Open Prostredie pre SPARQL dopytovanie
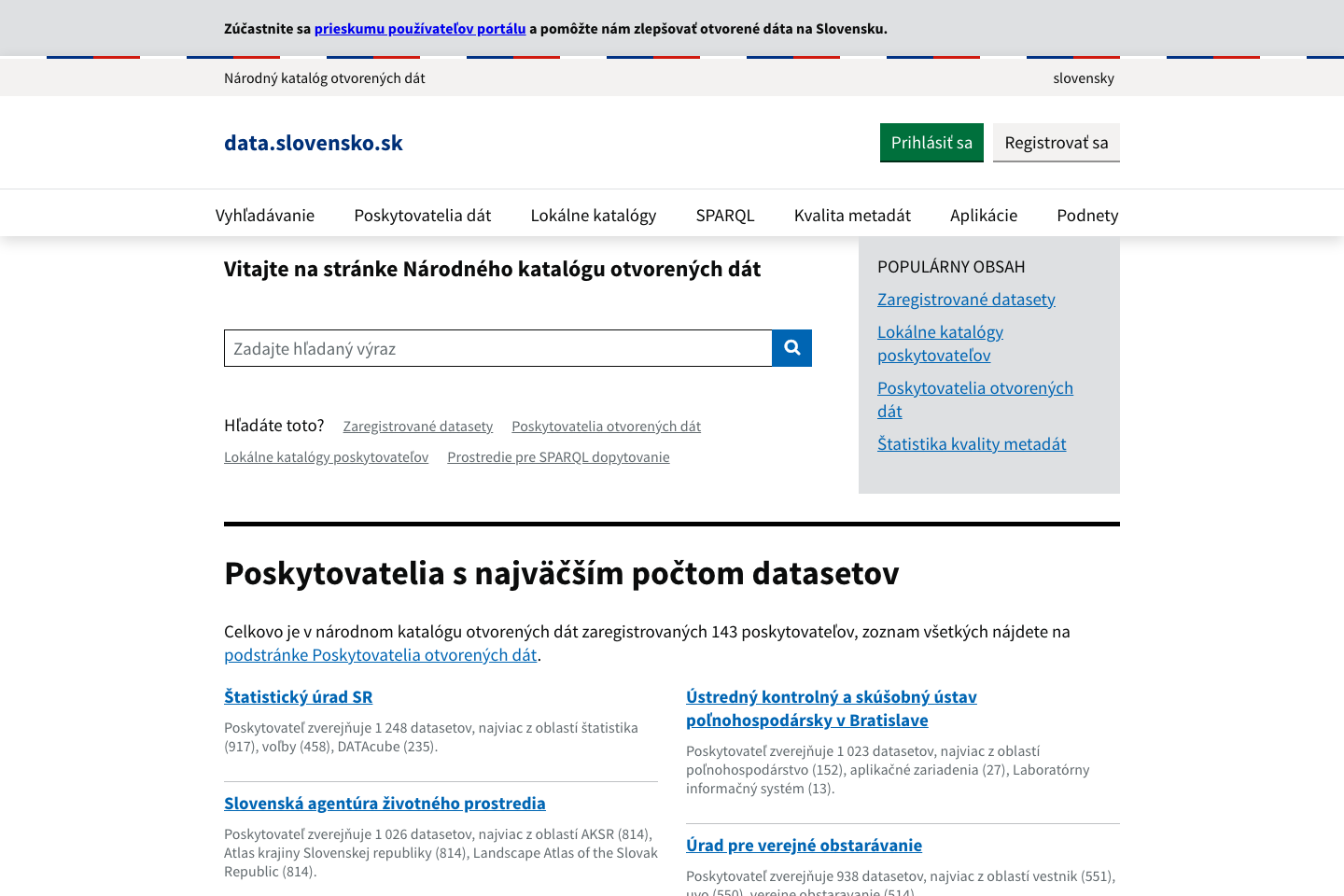Screen dimensions: 1344x896 pyautogui.click(x=557, y=456)
